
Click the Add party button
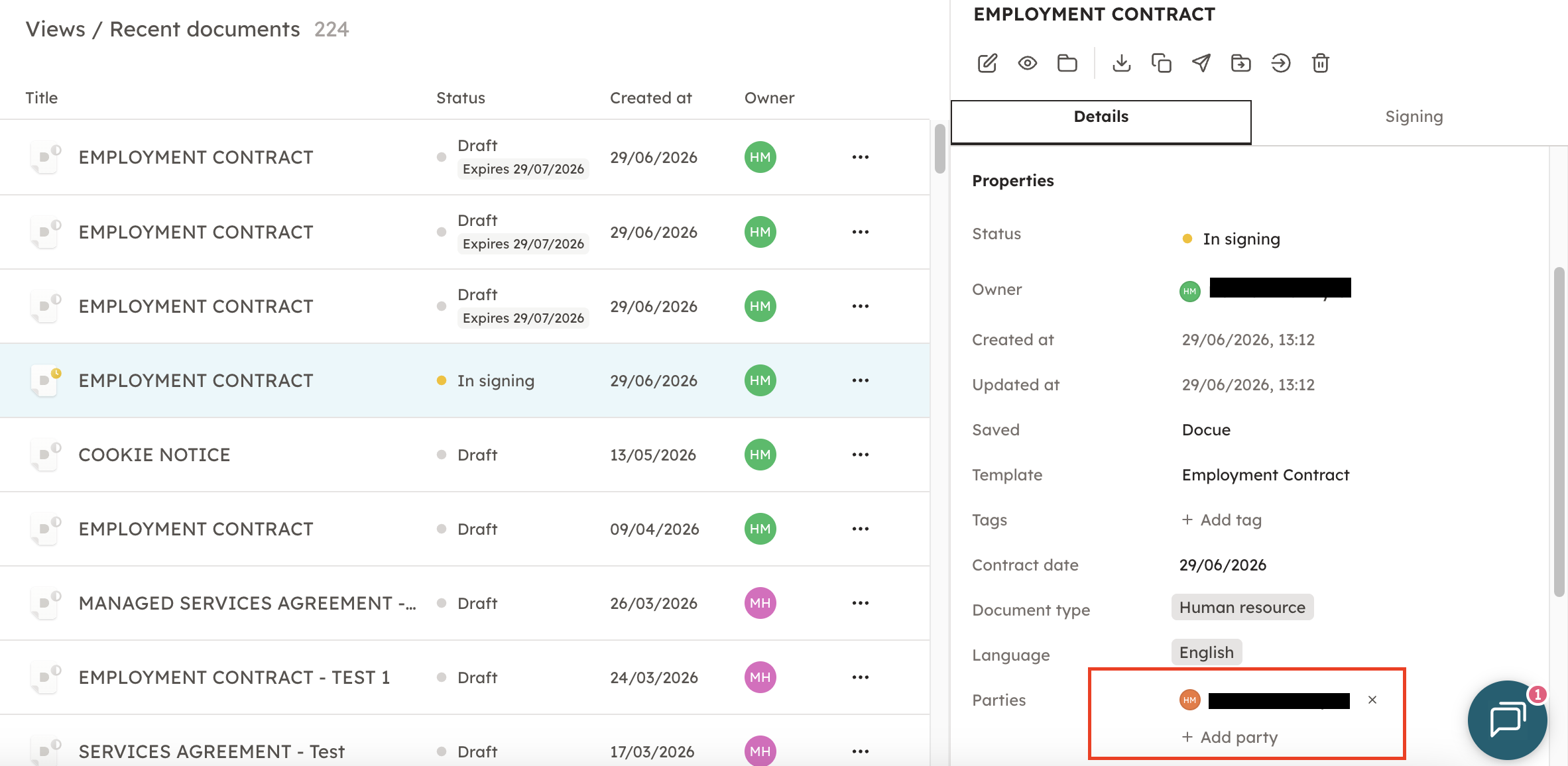[1230, 738]
